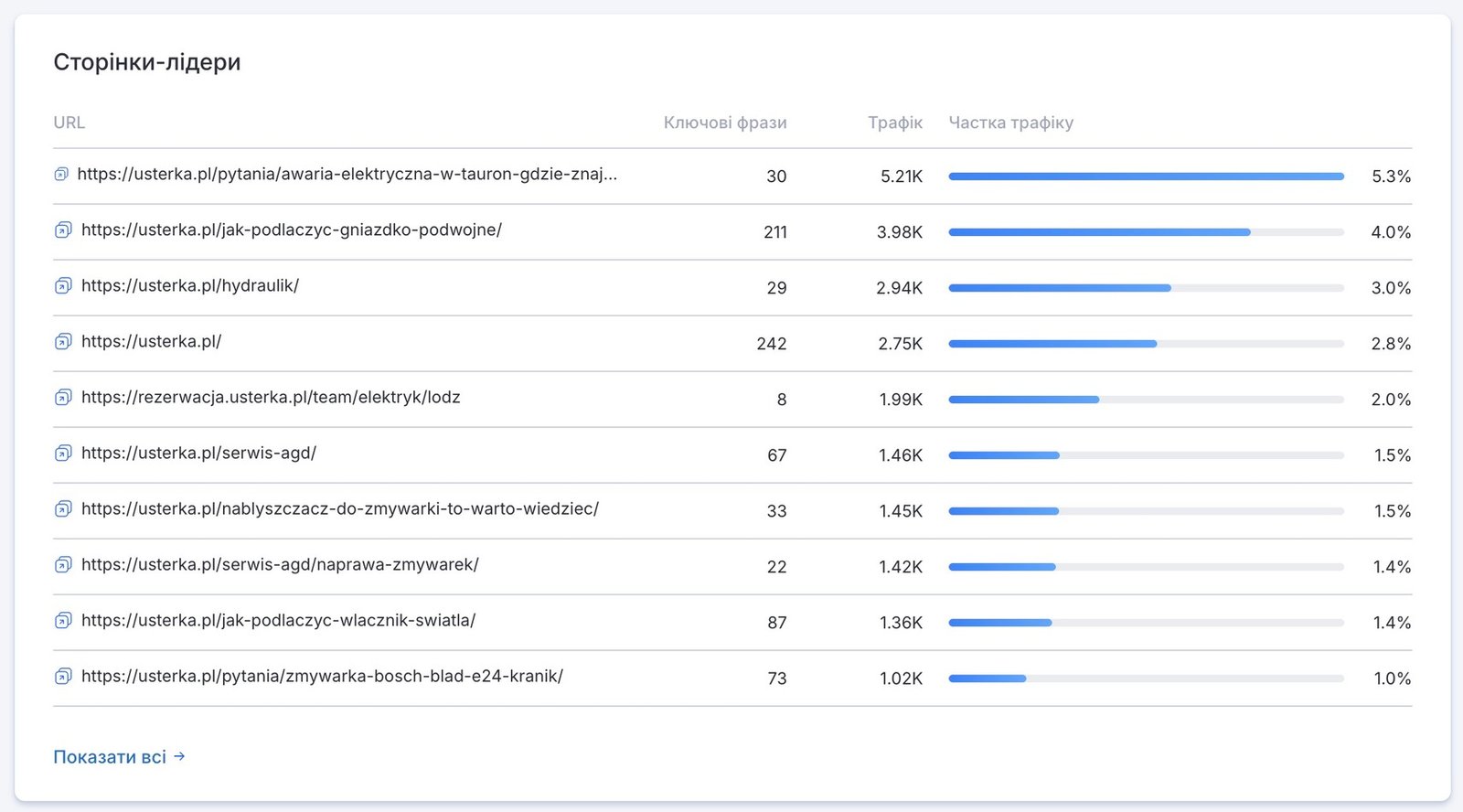1463x812 pixels.
Task: Select the Частка трафіку column header
Action: point(1011,123)
